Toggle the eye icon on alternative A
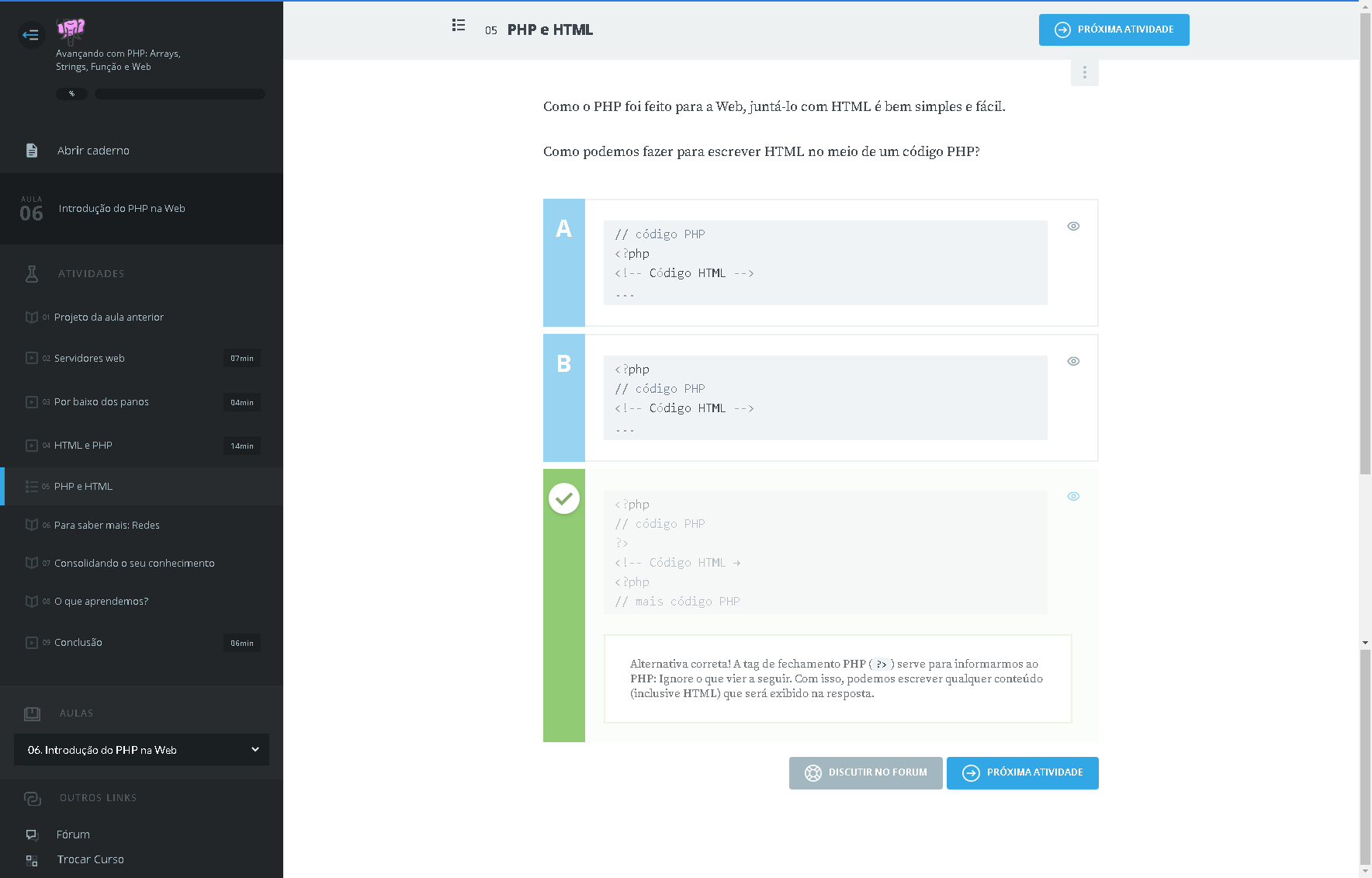The height and width of the screenshot is (878, 1372). [x=1073, y=227]
